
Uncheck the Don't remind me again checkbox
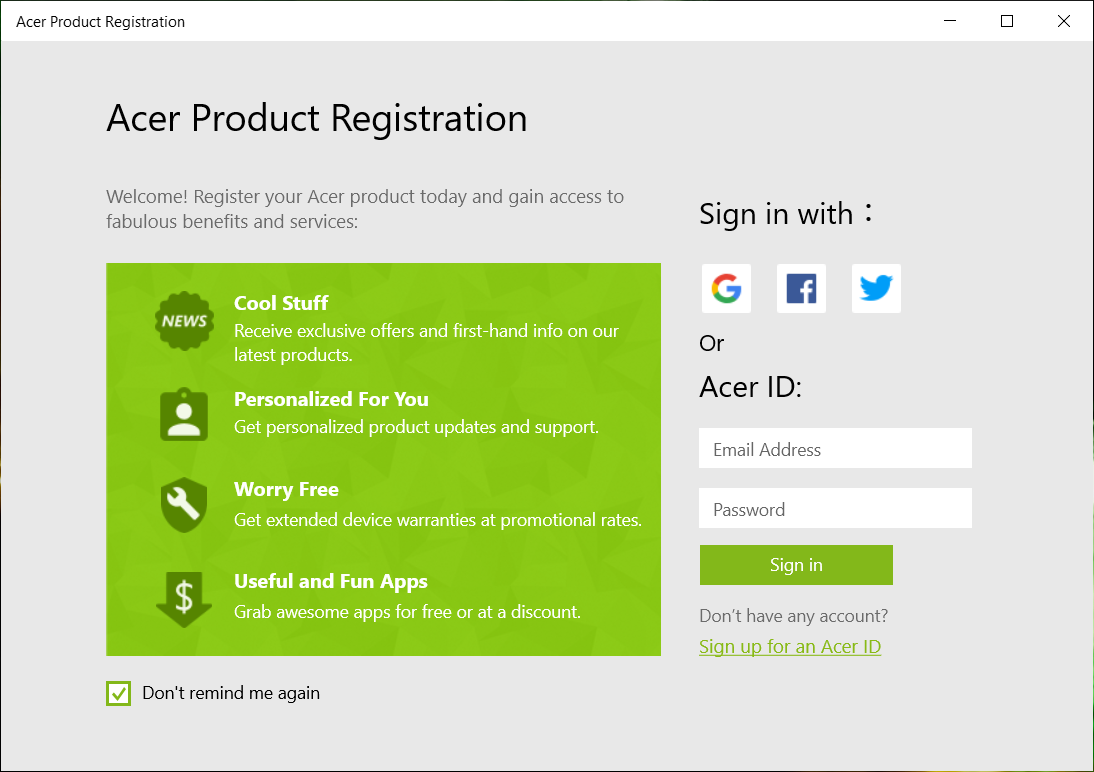[x=119, y=693]
